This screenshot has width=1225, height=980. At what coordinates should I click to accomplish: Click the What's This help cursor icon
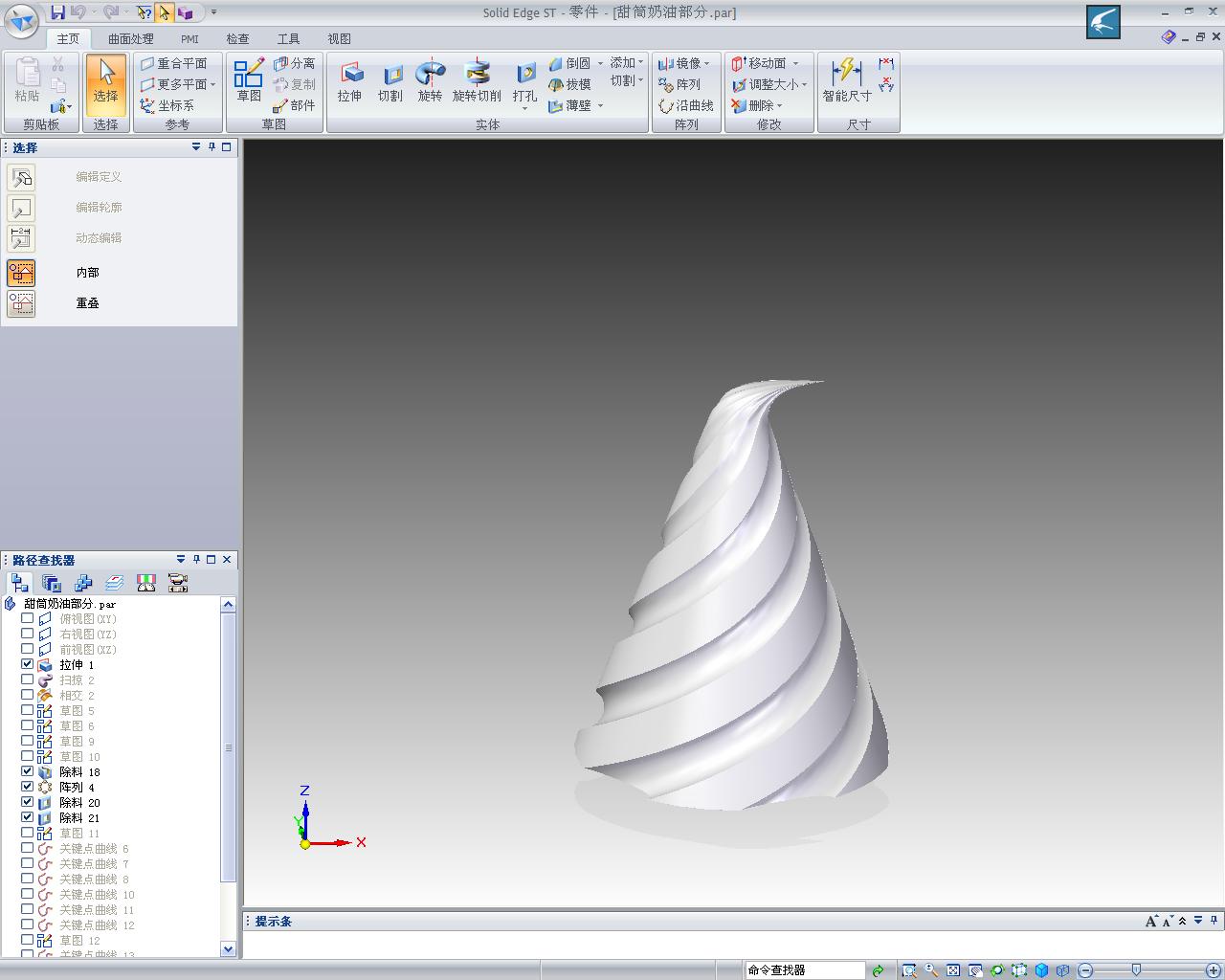[144, 12]
